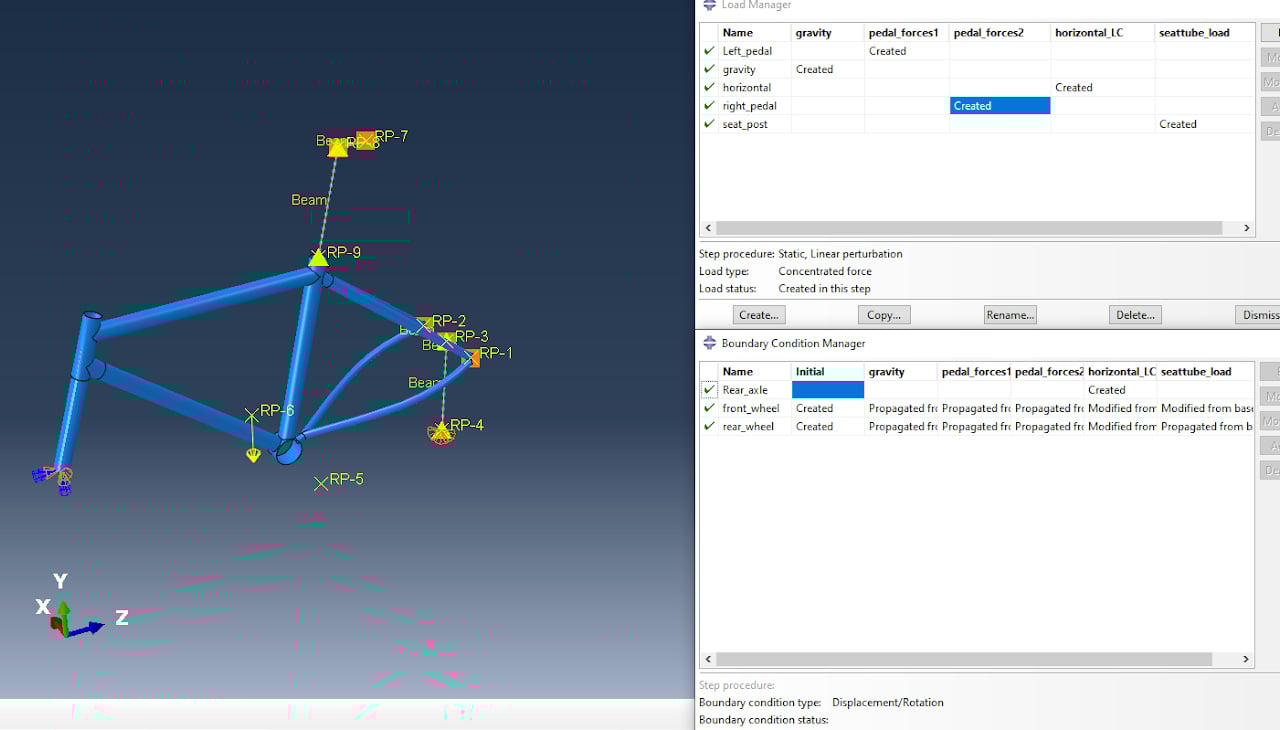
Task: Select the rear_wheel boundary condition name
Action: (x=748, y=426)
